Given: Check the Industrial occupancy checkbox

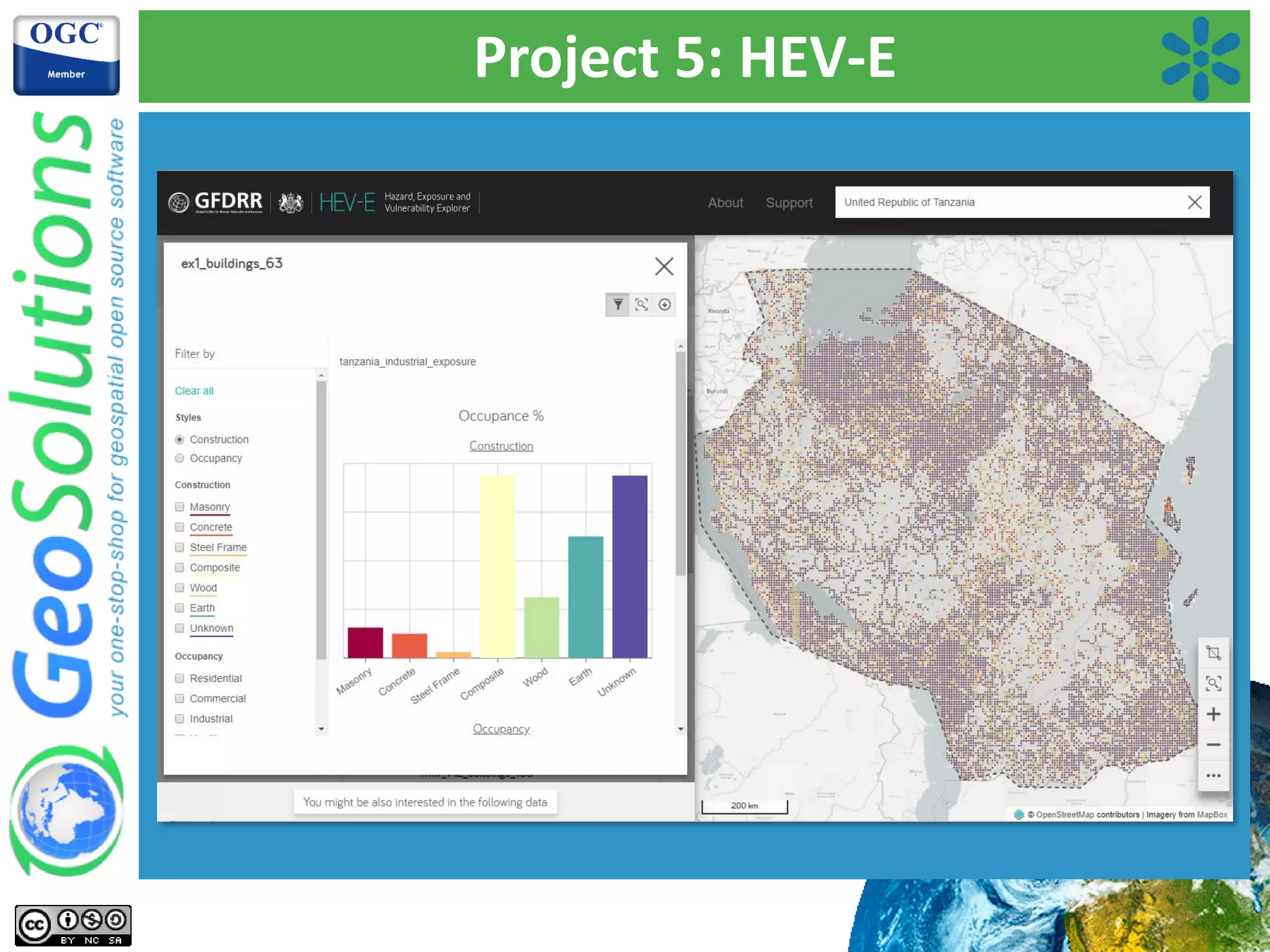Looking at the screenshot, I should coord(180,719).
